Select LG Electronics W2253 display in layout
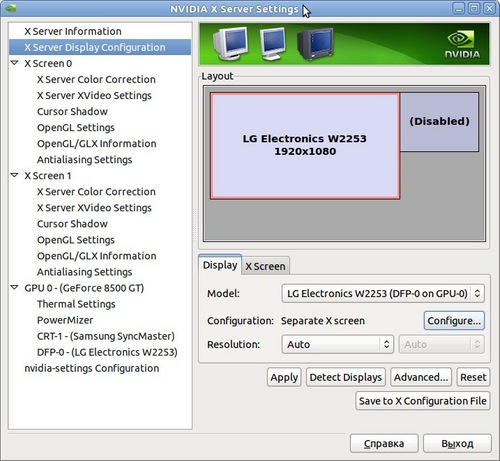This screenshot has width=500, height=461. coord(305,146)
